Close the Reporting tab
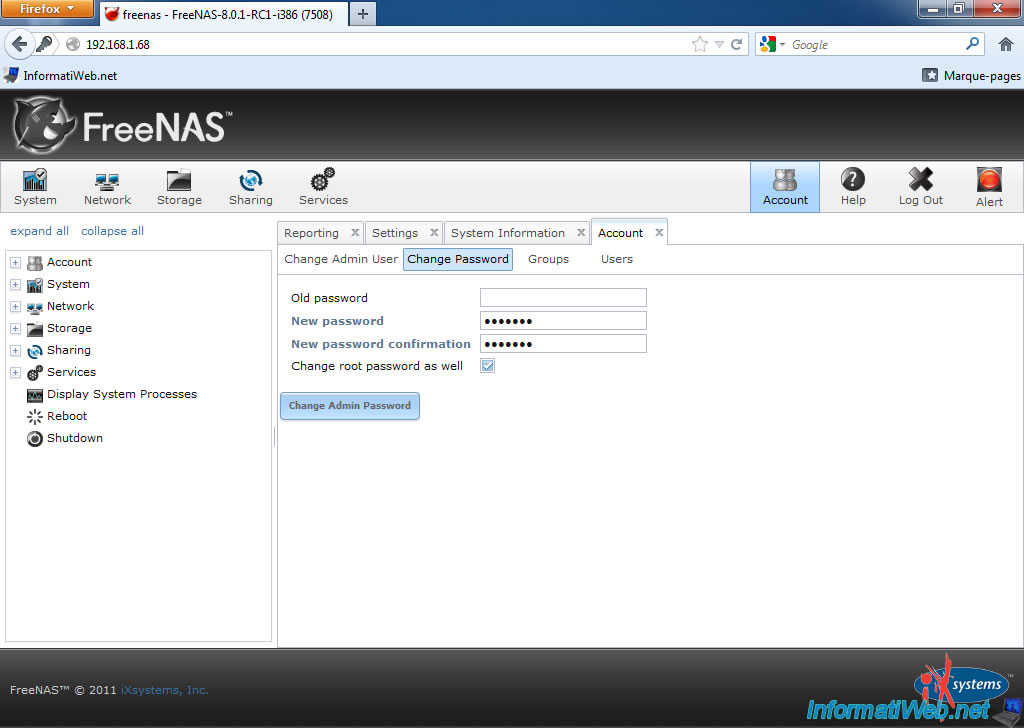The image size is (1024, 728). 355,232
